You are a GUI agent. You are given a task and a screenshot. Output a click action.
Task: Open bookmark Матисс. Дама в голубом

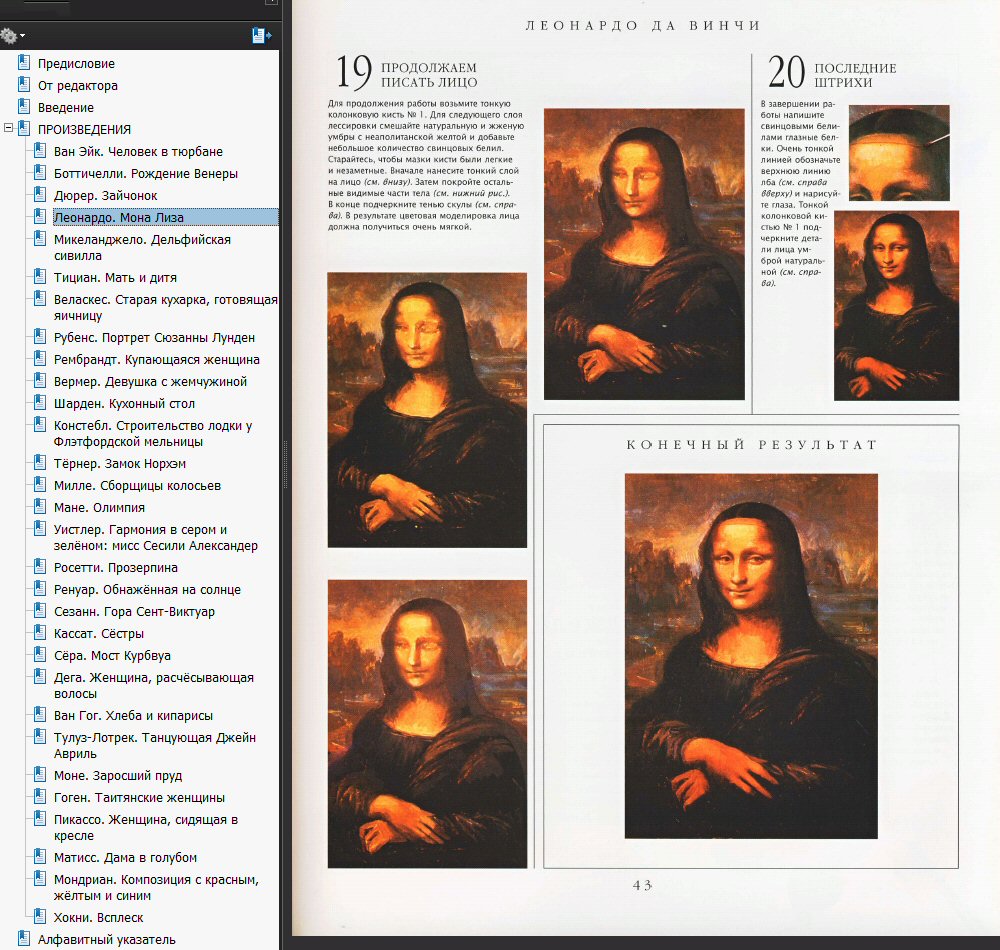click(126, 858)
